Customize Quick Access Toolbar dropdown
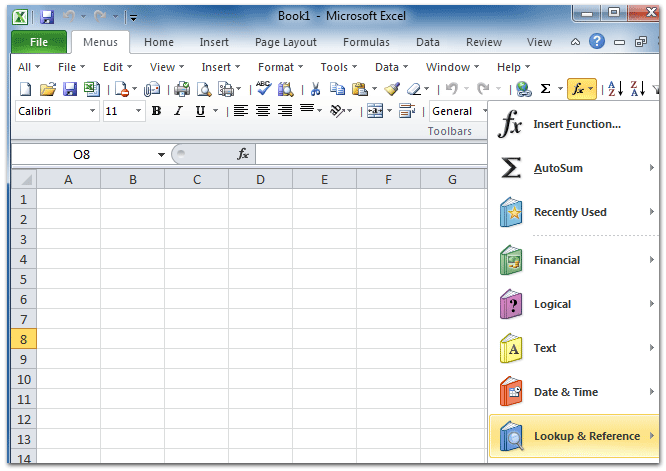666x471 pixels. (133, 17)
